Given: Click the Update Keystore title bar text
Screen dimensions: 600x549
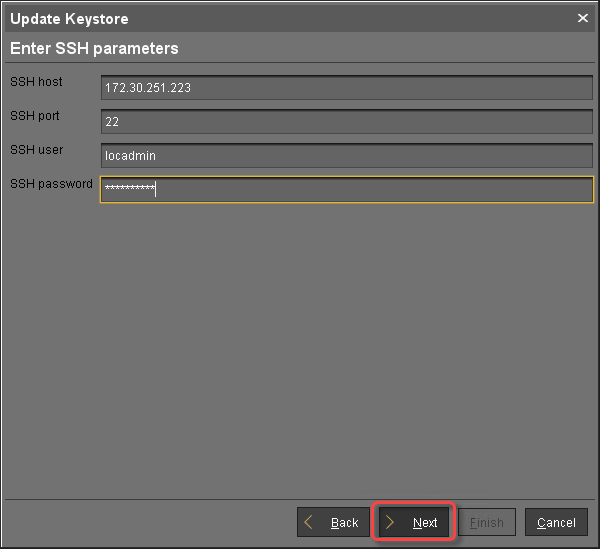Looking at the screenshot, I should 69,19.
